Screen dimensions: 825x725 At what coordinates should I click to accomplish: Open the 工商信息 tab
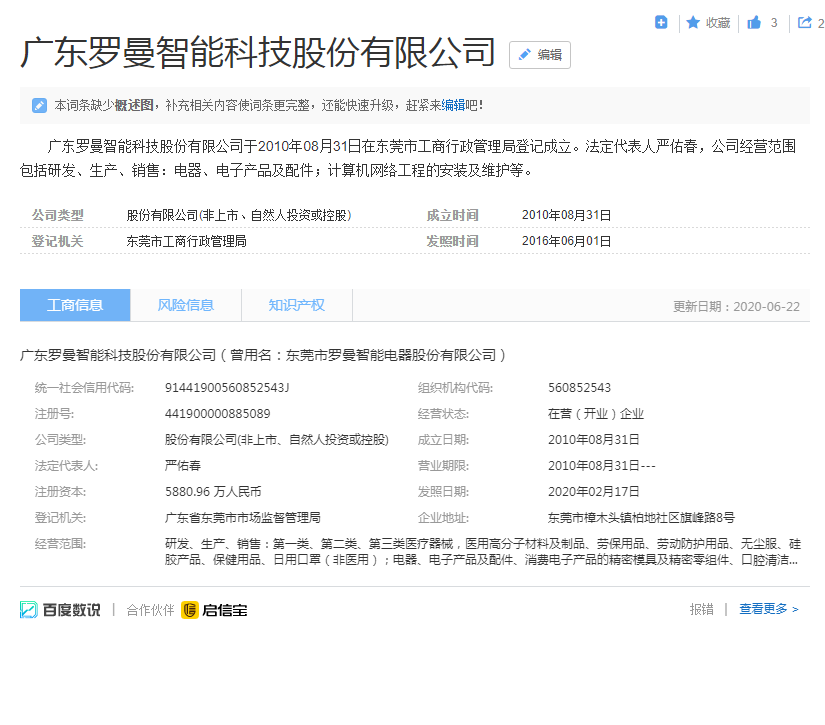click(75, 305)
